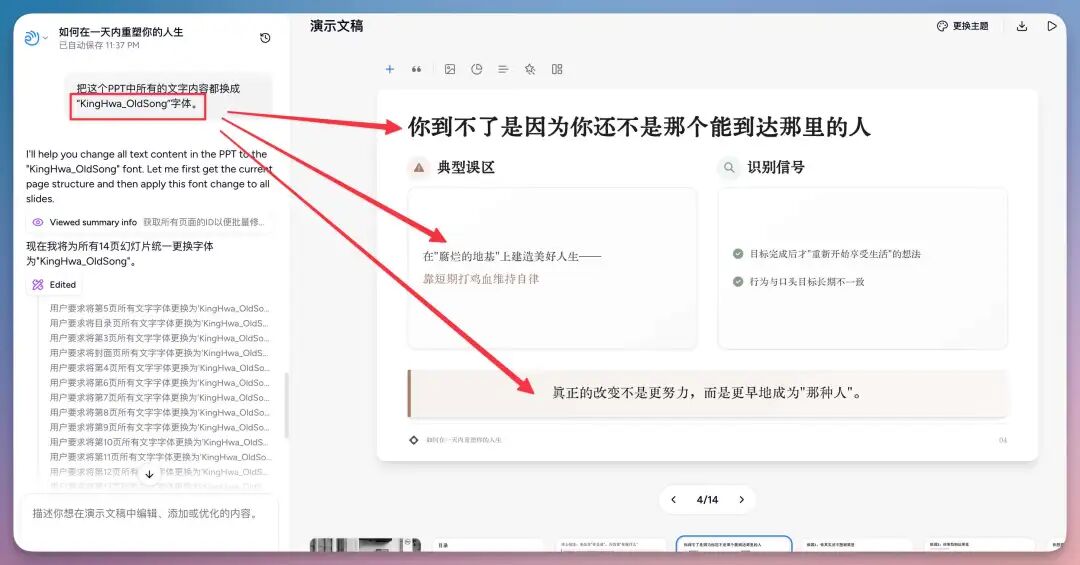Click the scroll-down arrow in the chat

click(x=149, y=474)
